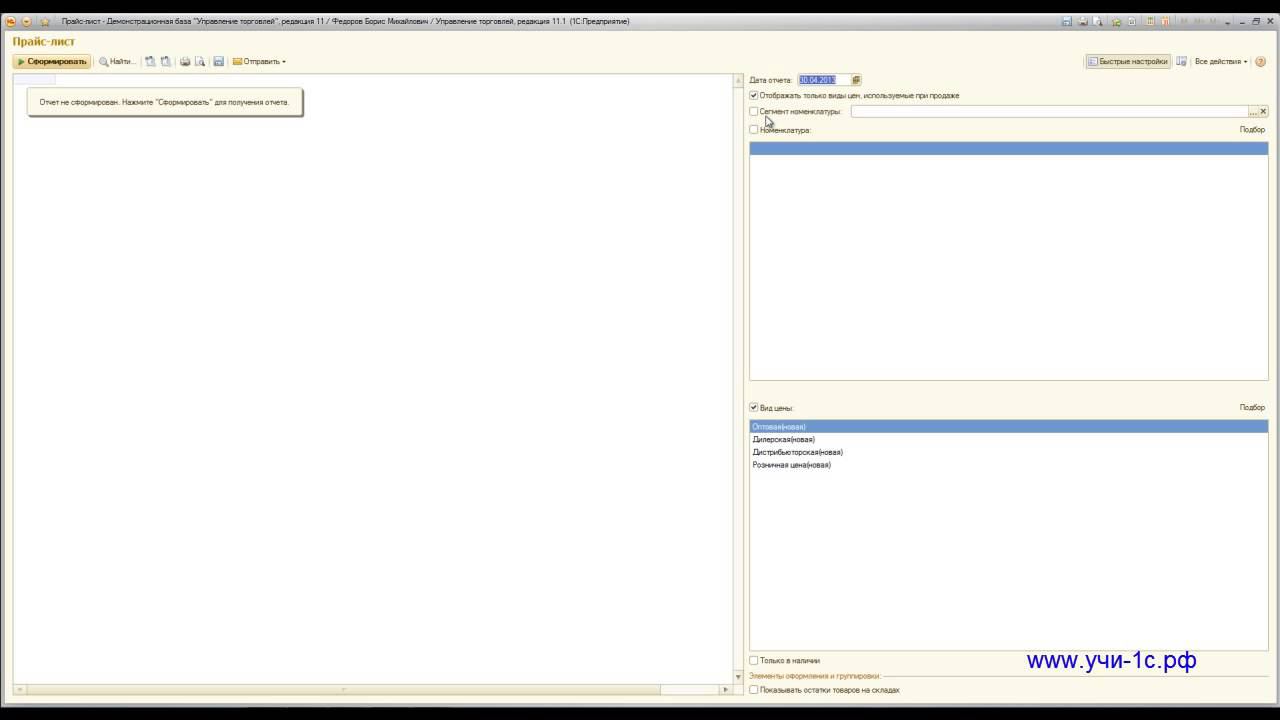Click the save report diskette icon
This screenshot has width=1280, height=720.
click(219, 62)
